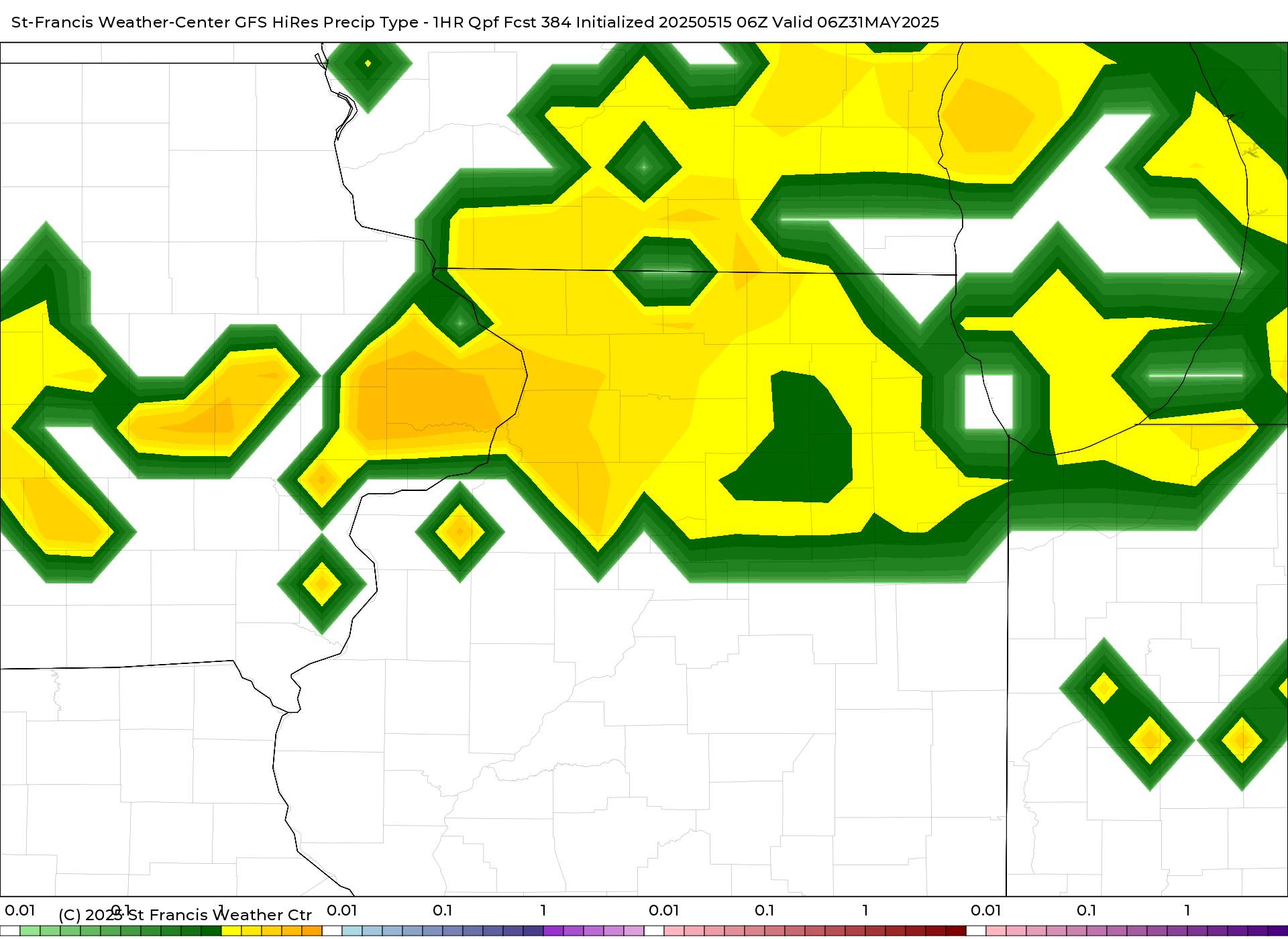
Task: Click the 0.1 label above the blue legend scale
Action: pyautogui.click(x=443, y=910)
